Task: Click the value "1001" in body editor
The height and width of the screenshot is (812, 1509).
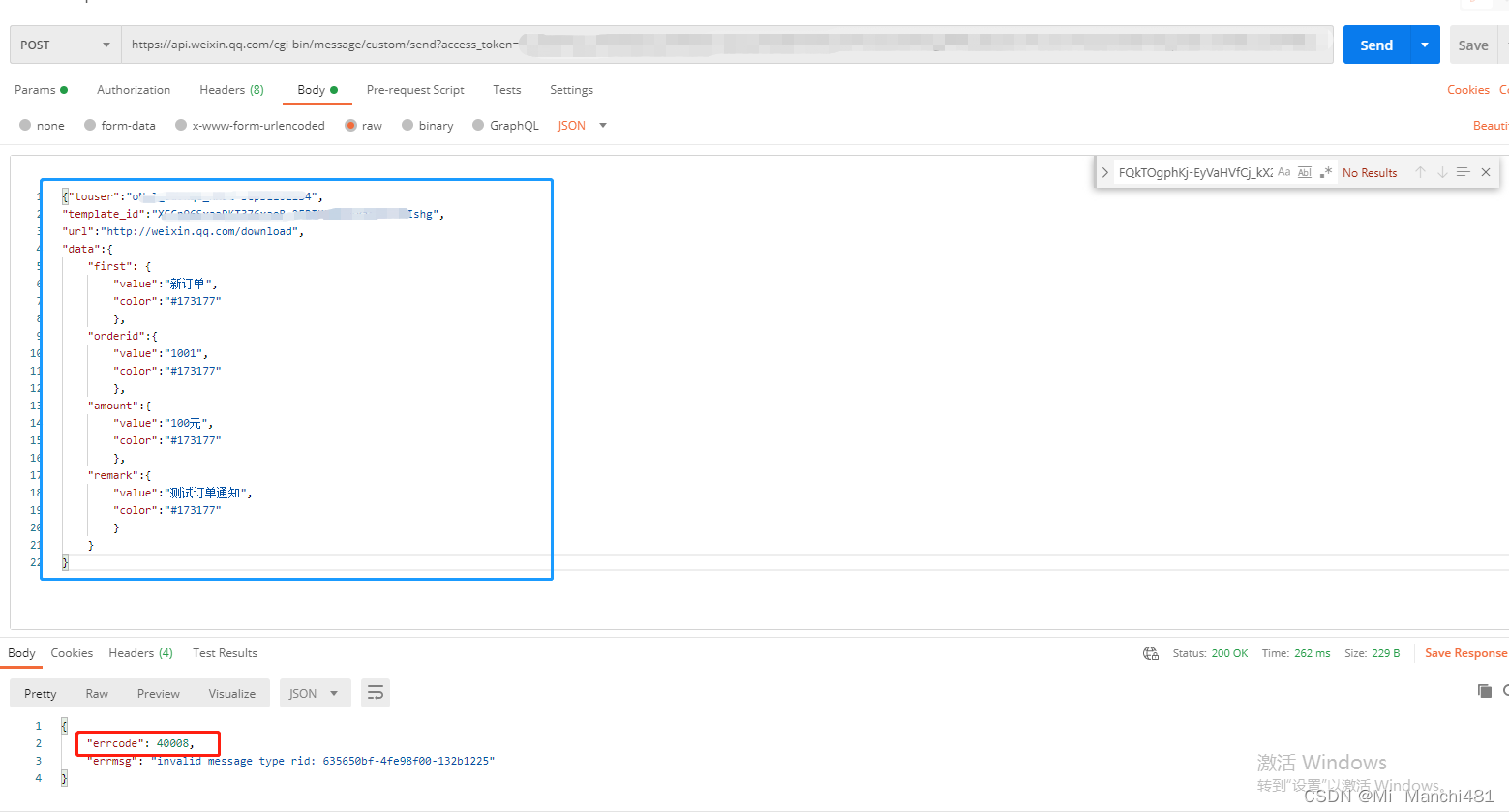Action: pyautogui.click(x=183, y=353)
